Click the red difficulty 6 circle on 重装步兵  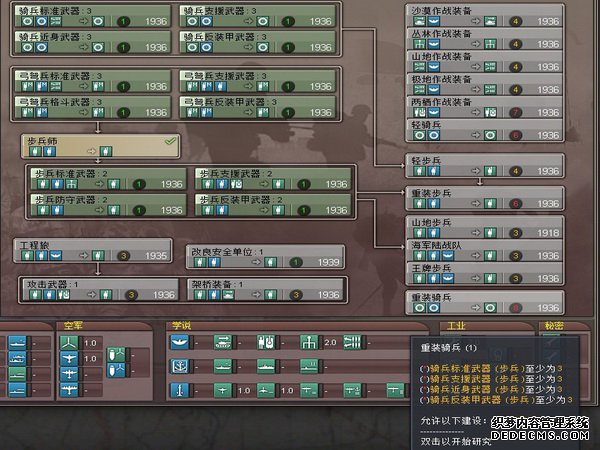[515, 203]
